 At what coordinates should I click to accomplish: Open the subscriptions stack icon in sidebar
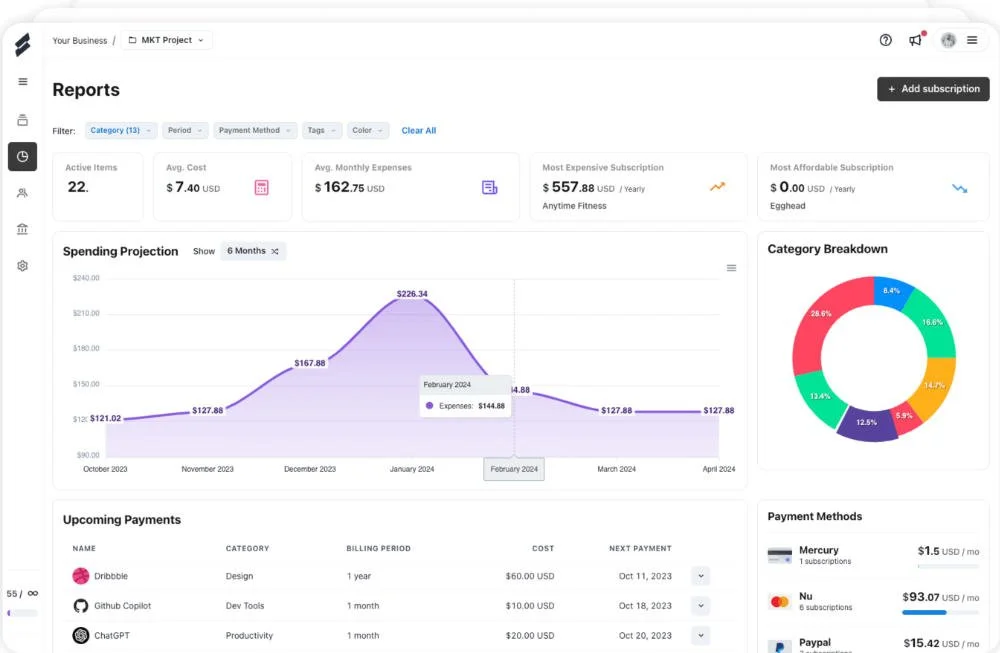pyautogui.click(x=22, y=120)
